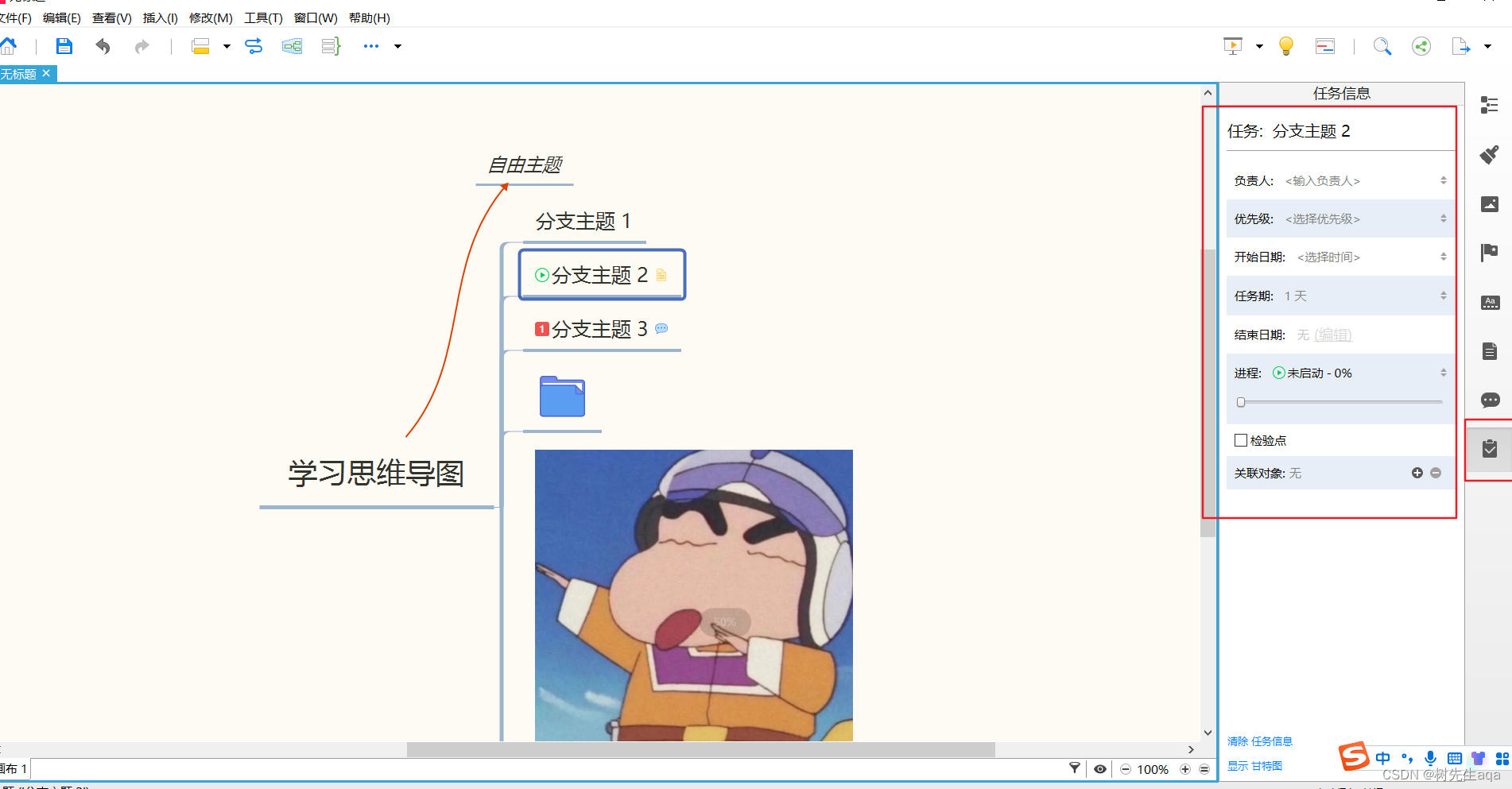The width and height of the screenshot is (1512, 789).
Task: Click the progress slider handle
Action: pos(1241,402)
